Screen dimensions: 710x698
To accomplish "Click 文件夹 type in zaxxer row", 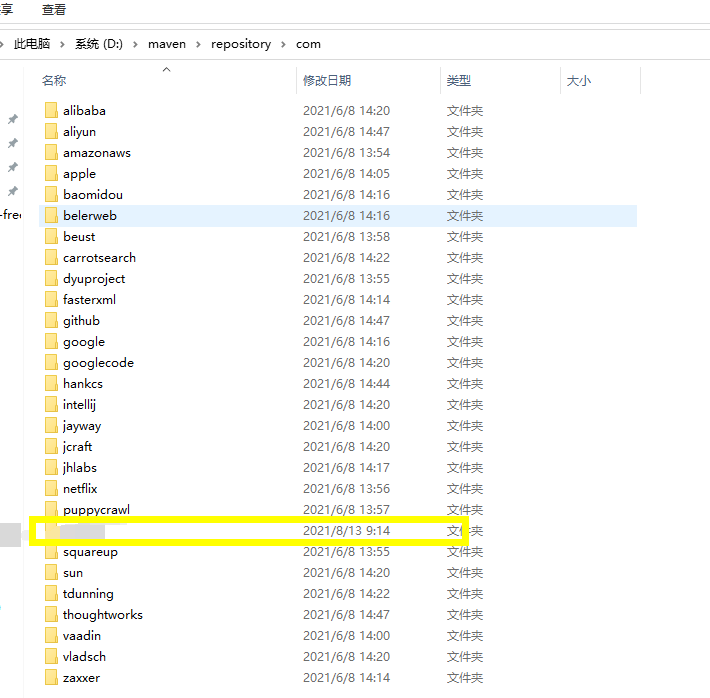I will (465, 678).
